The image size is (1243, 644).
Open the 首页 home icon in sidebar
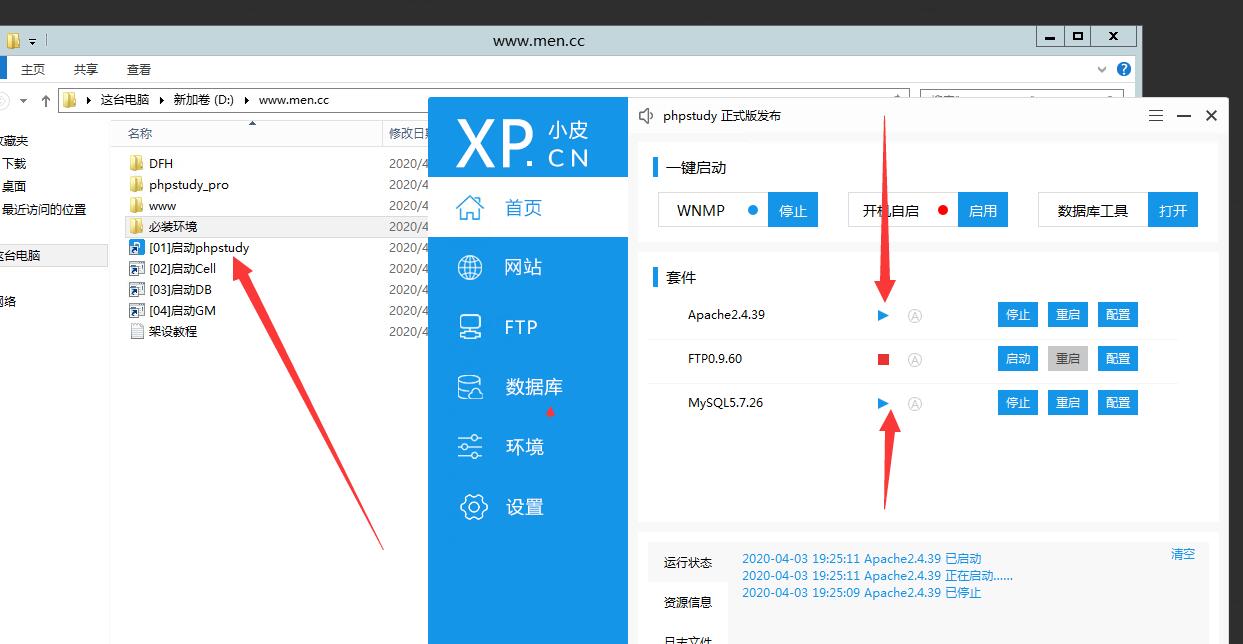pyautogui.click(x=470, y=208)
